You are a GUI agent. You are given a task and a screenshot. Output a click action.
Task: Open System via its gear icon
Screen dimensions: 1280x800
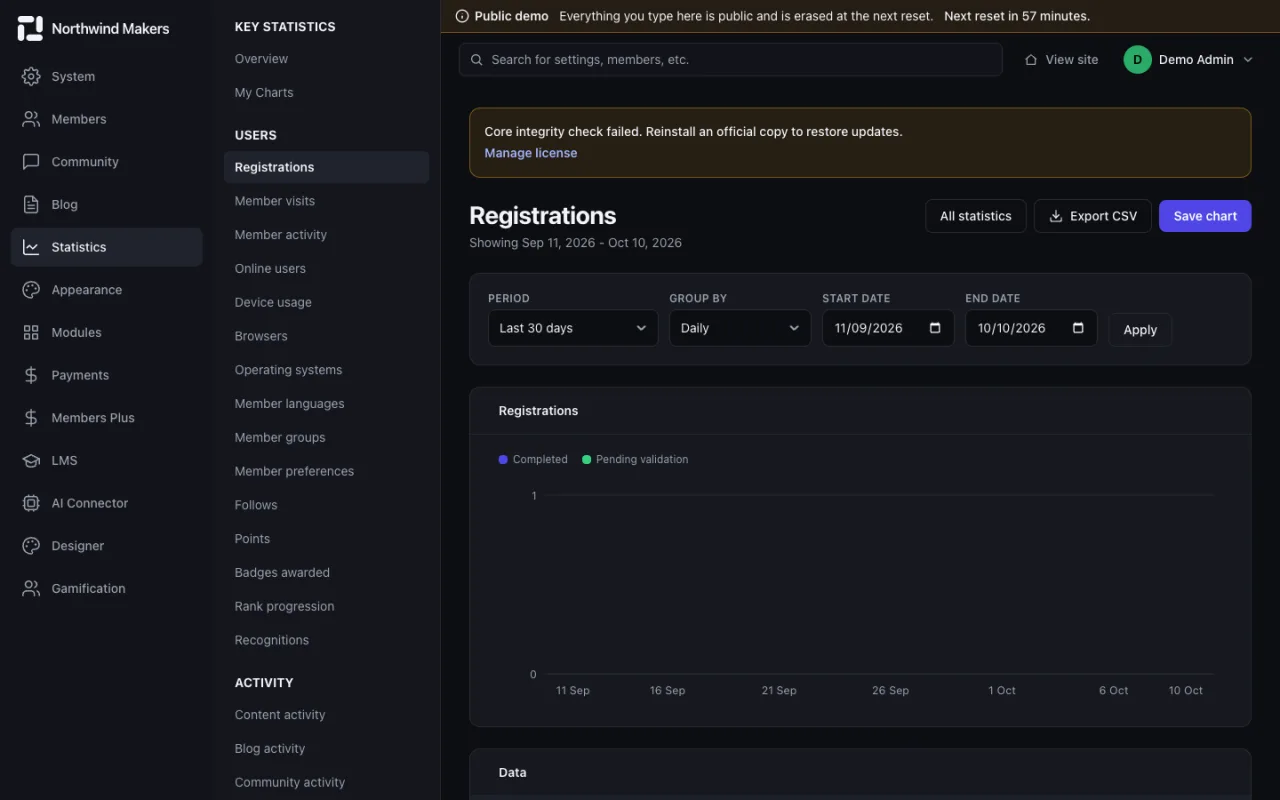pyautogui.click(x=31, y=76)
